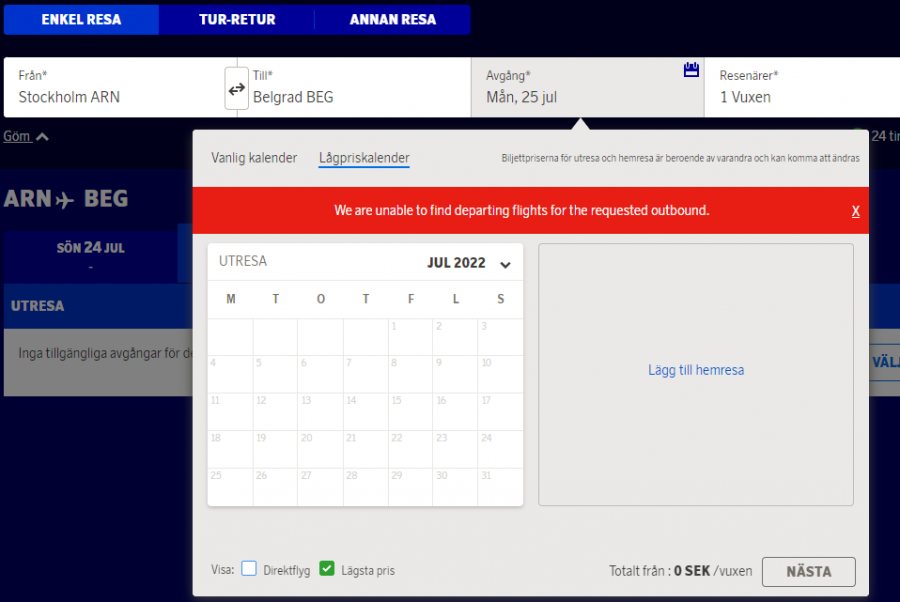Uncheck the Lägsta pris checkbox

pos(327,569)
